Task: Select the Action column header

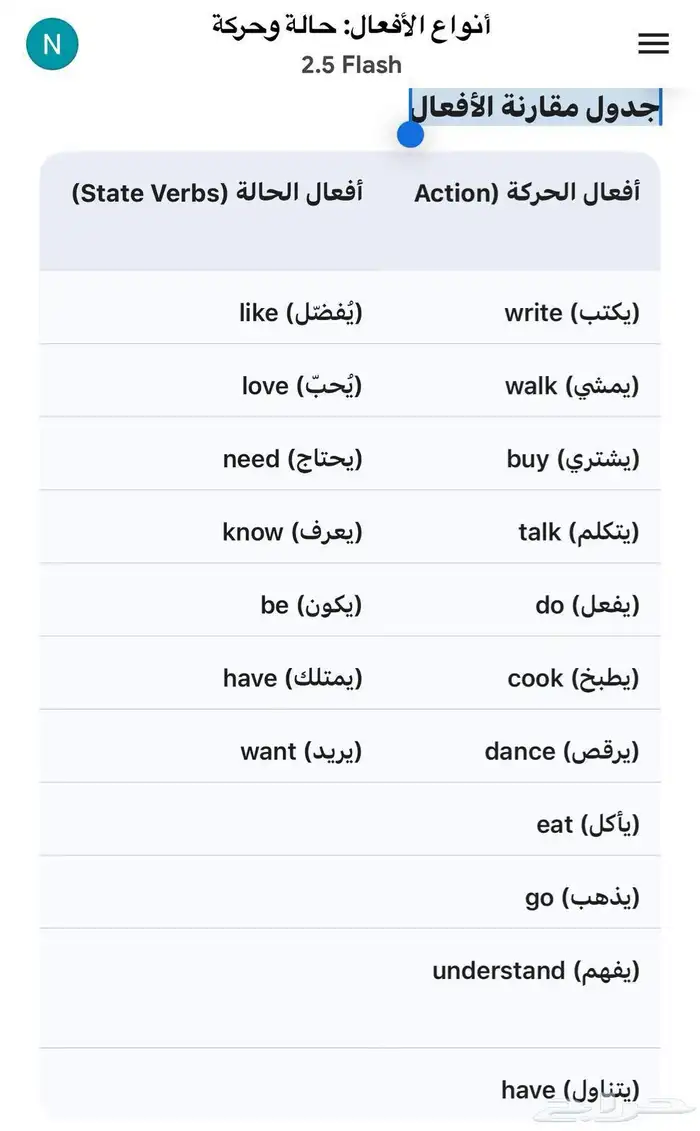Action: click(x=527, y=193)
